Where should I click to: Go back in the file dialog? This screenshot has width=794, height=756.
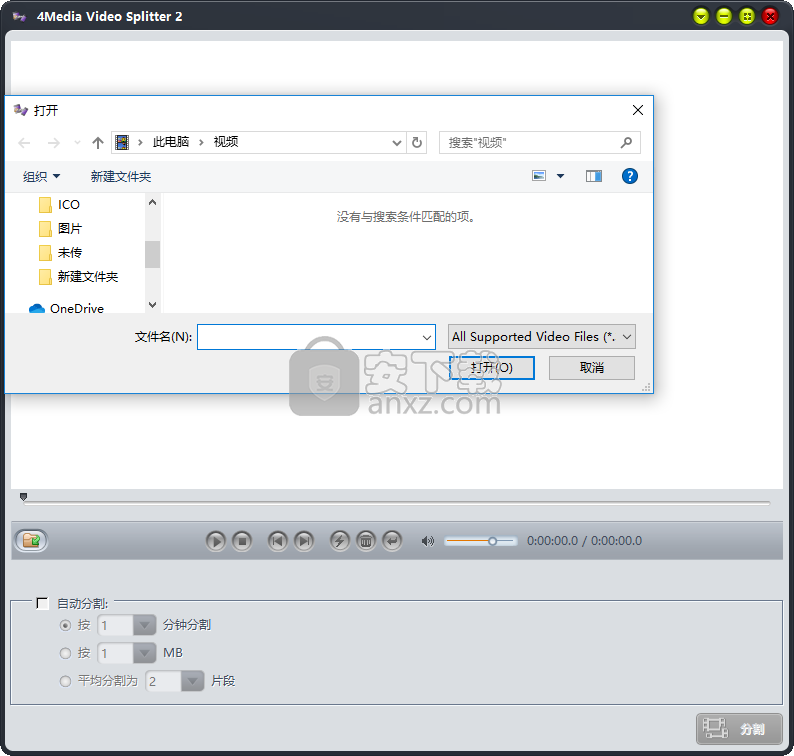(x=24, y=143)
